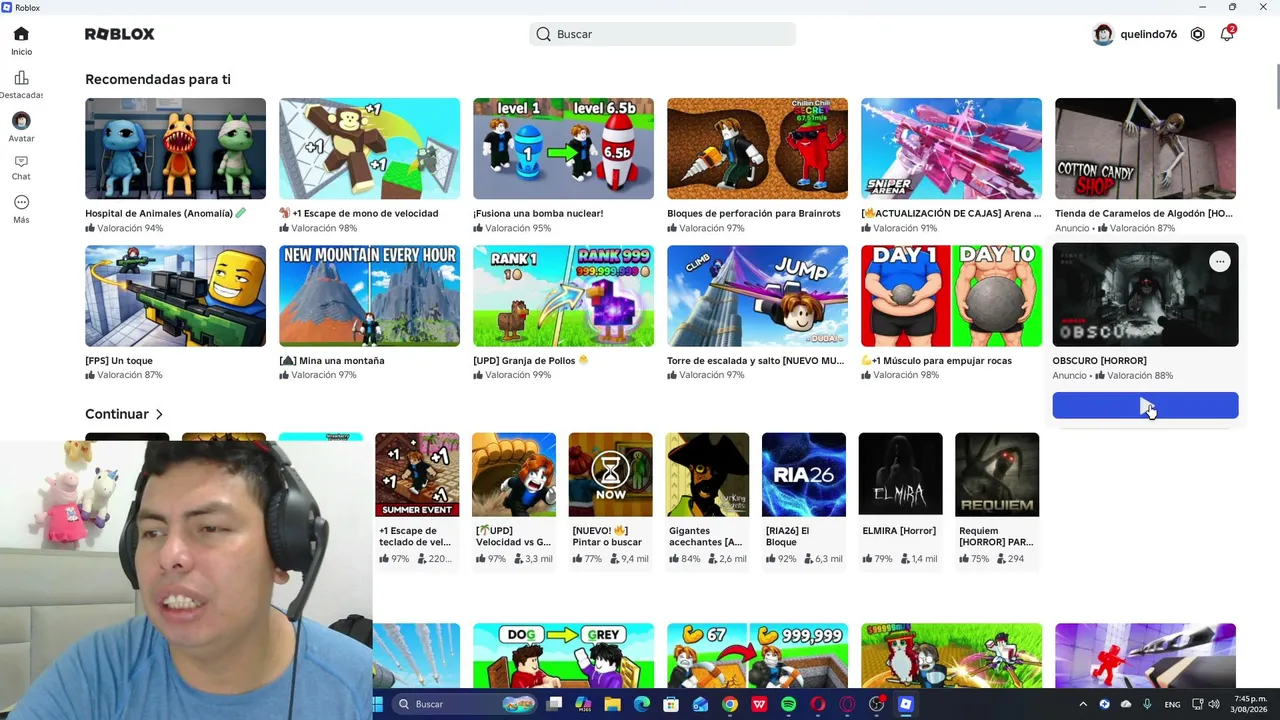Open the Más menu in the sidebar
This screenshot has height=720, width=1280.
(x=21, y=209)
